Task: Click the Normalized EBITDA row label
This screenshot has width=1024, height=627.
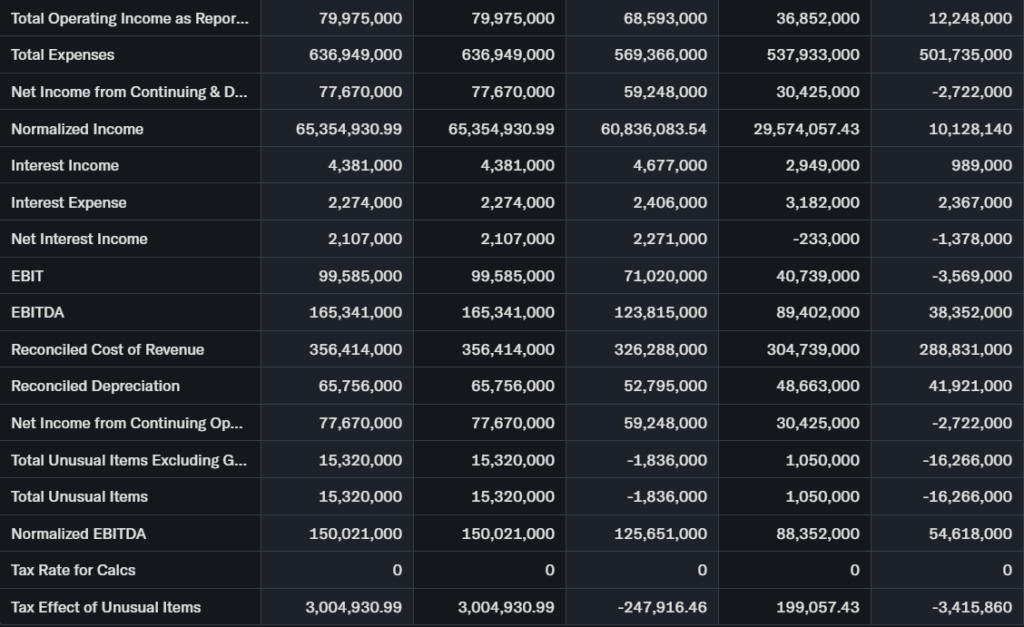Action: [x=78, y=534]
